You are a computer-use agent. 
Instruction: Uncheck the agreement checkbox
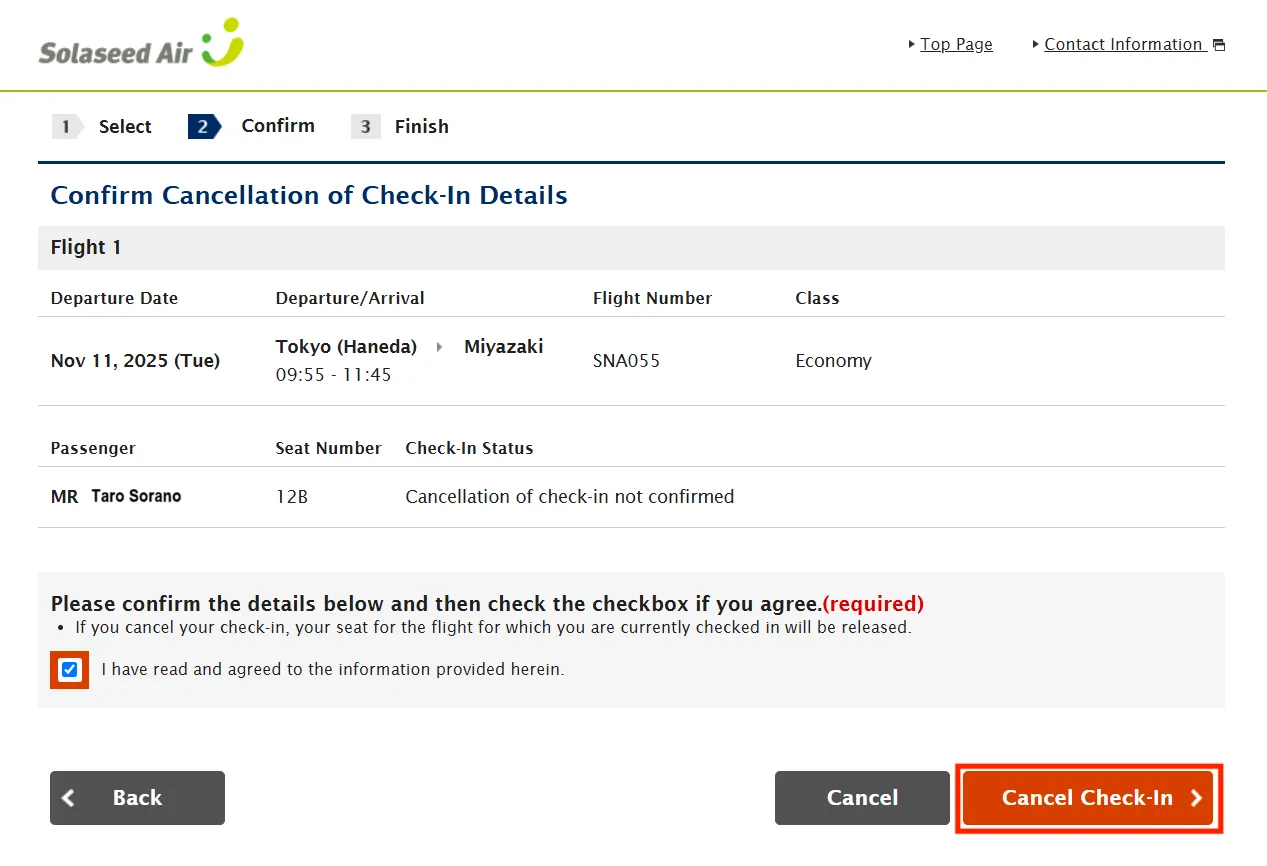70,670
